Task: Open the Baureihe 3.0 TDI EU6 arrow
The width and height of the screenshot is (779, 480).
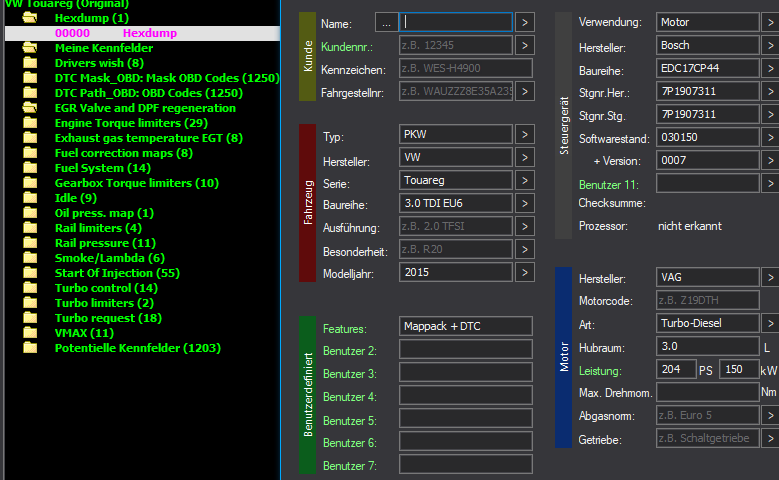Action: (525, 203)
